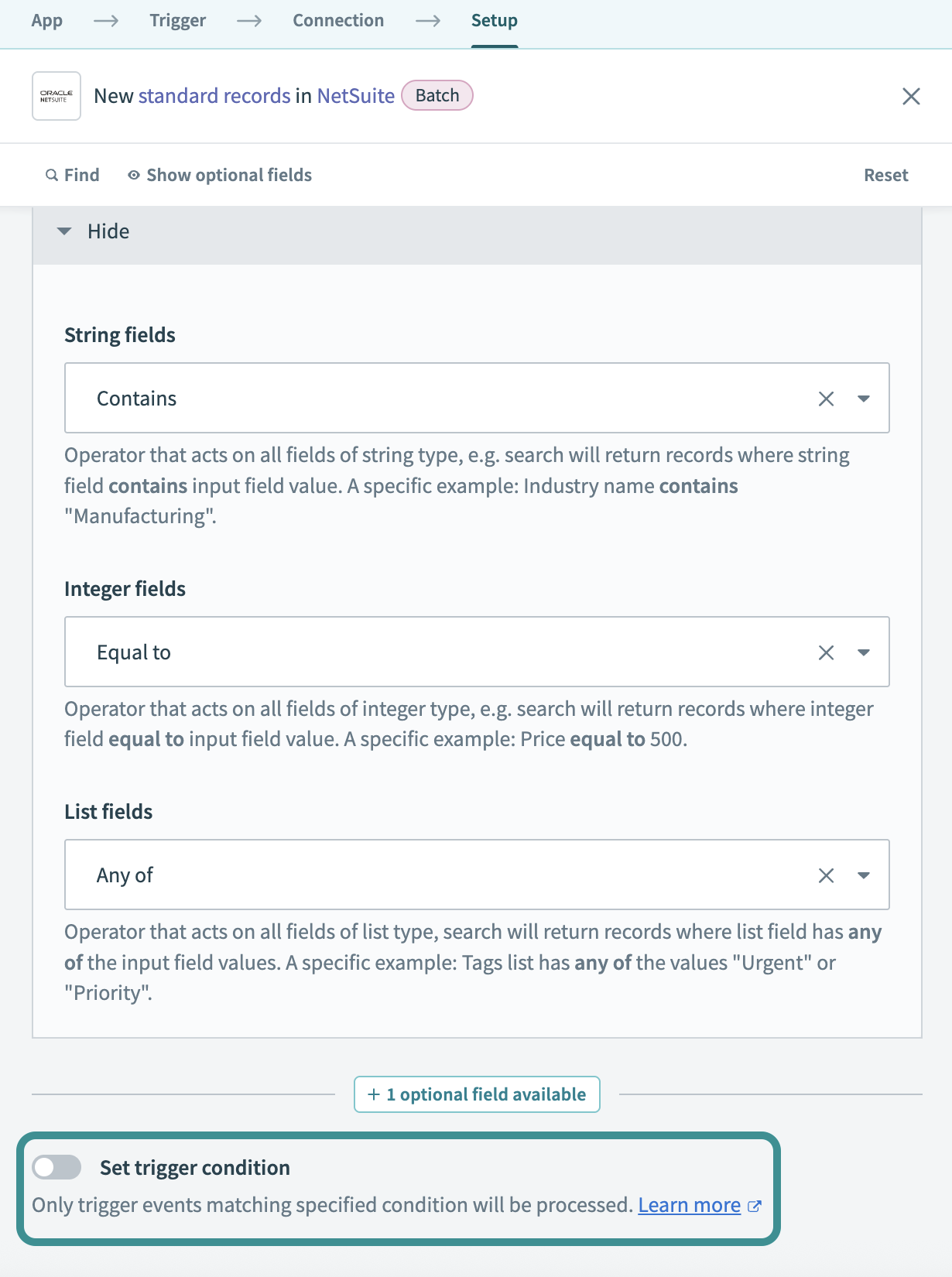Click the Batch badge
The width and height of the screenshot is (952, 1277).
pos(437,95)
